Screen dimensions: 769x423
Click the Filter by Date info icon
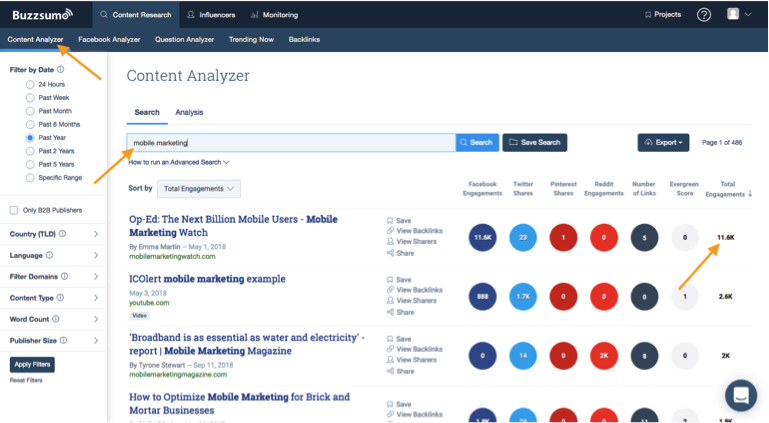coord(61,70)
